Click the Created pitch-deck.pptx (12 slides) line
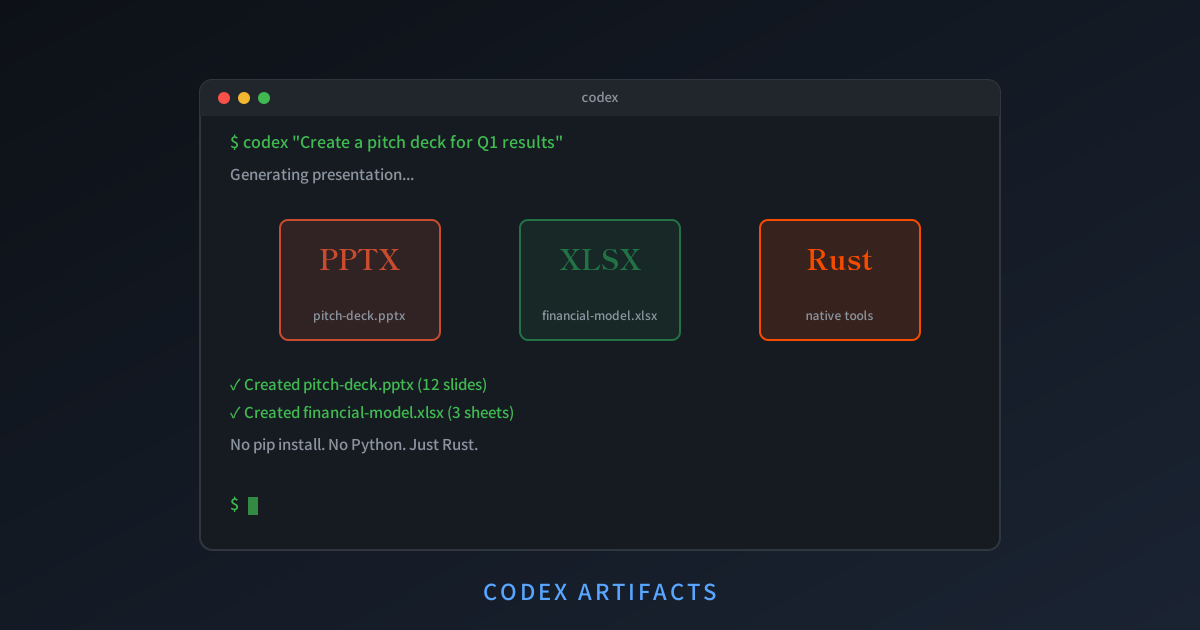 [x=358, y=385]
